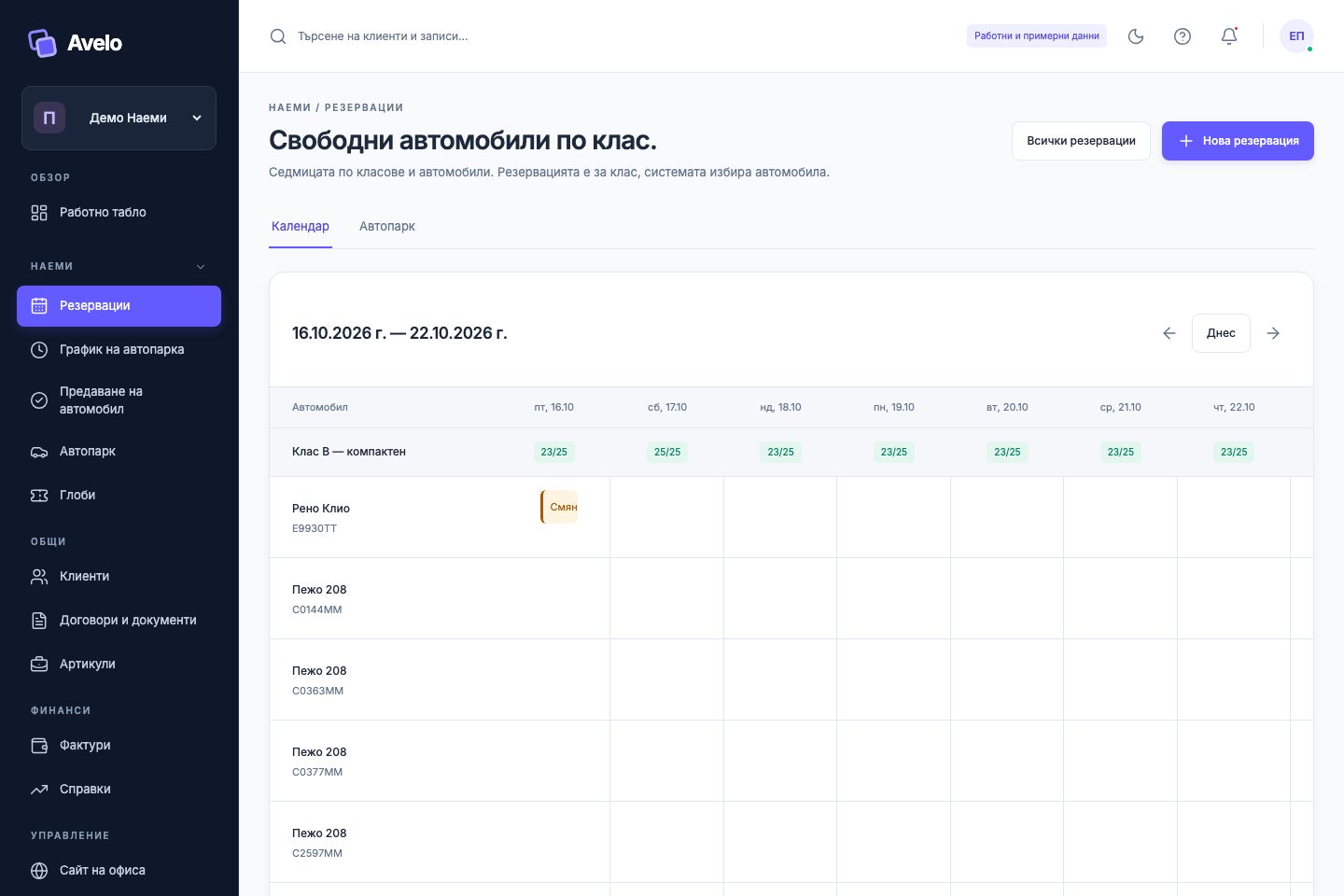
Task: Click the Работни и примерни данни badge
Action: point(1037,36)
